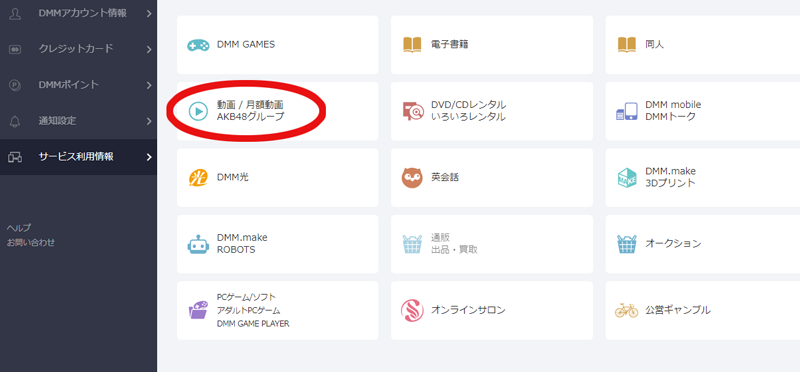Image resolution: width=800 pixels, height=372 pixels.
Task: Open DMM.make 3Dプリント text
Action: (670, 177)
